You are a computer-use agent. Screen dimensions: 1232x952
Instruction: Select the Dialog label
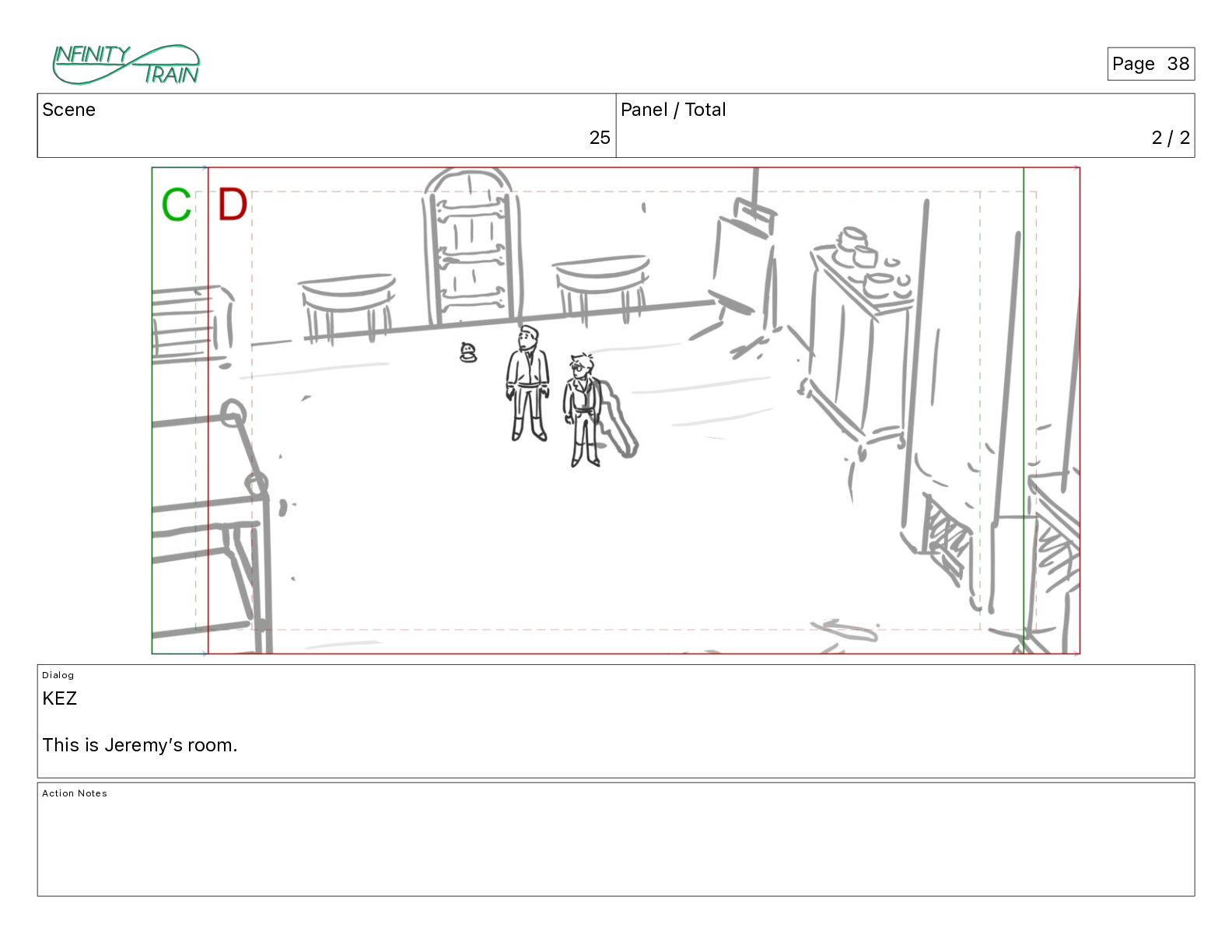pyautogui.click(x=58, y=675)
